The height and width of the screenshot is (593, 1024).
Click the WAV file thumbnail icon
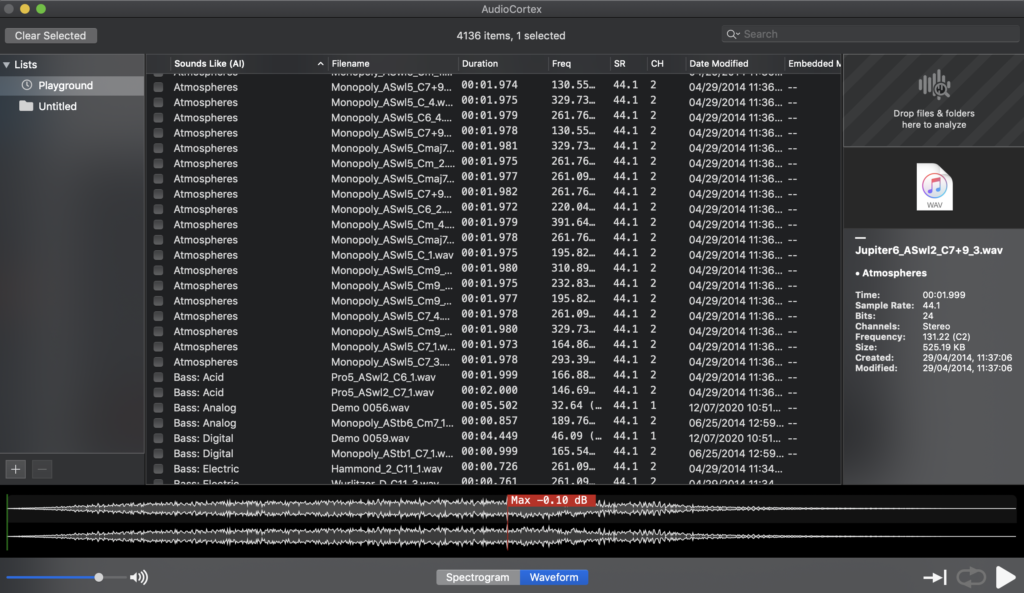[934, 187]
